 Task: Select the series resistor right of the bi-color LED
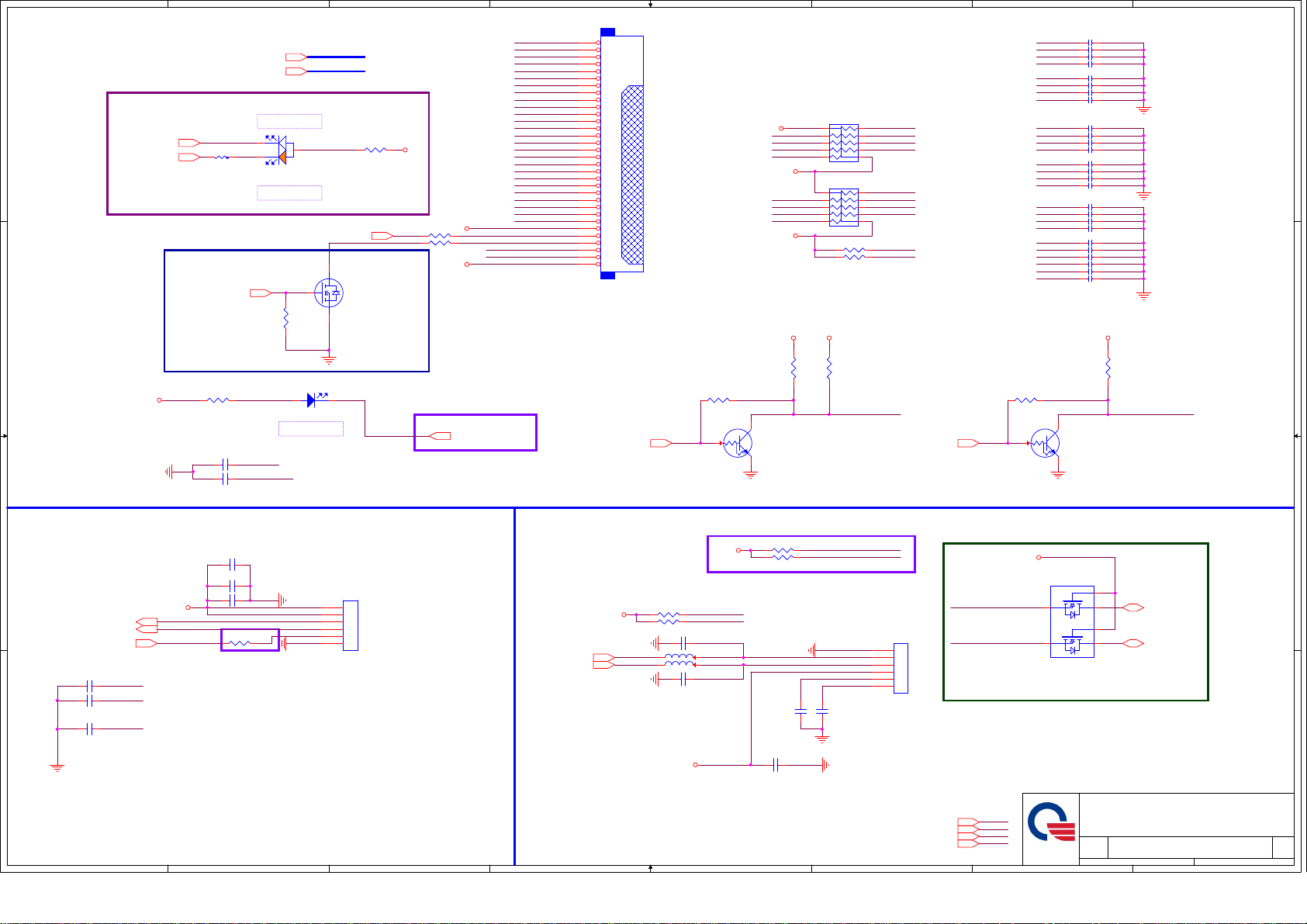click(375, 150)
